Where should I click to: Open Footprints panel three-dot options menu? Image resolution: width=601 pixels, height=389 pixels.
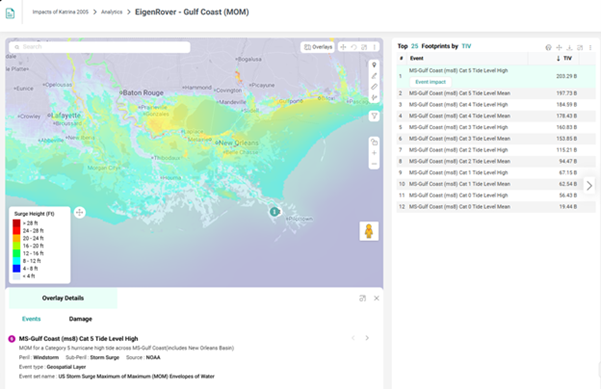click(590, 48)
